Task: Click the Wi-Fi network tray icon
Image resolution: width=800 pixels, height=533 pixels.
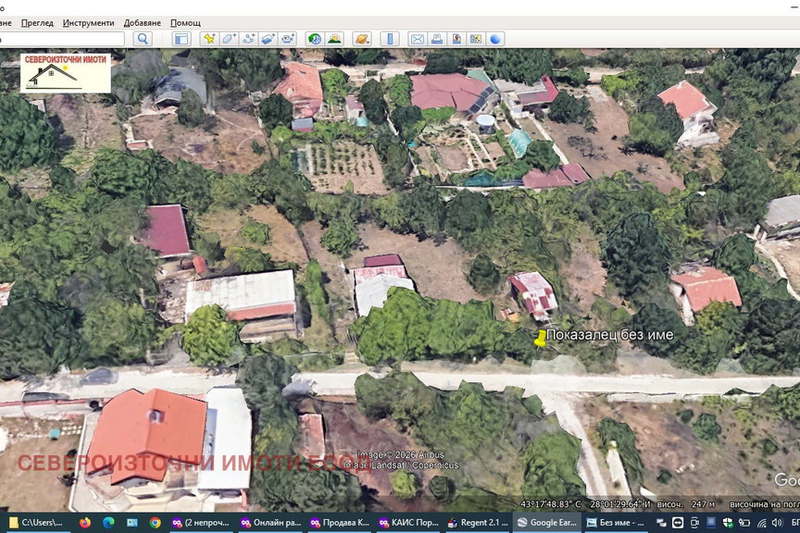Action: click(x=761, y=523)
